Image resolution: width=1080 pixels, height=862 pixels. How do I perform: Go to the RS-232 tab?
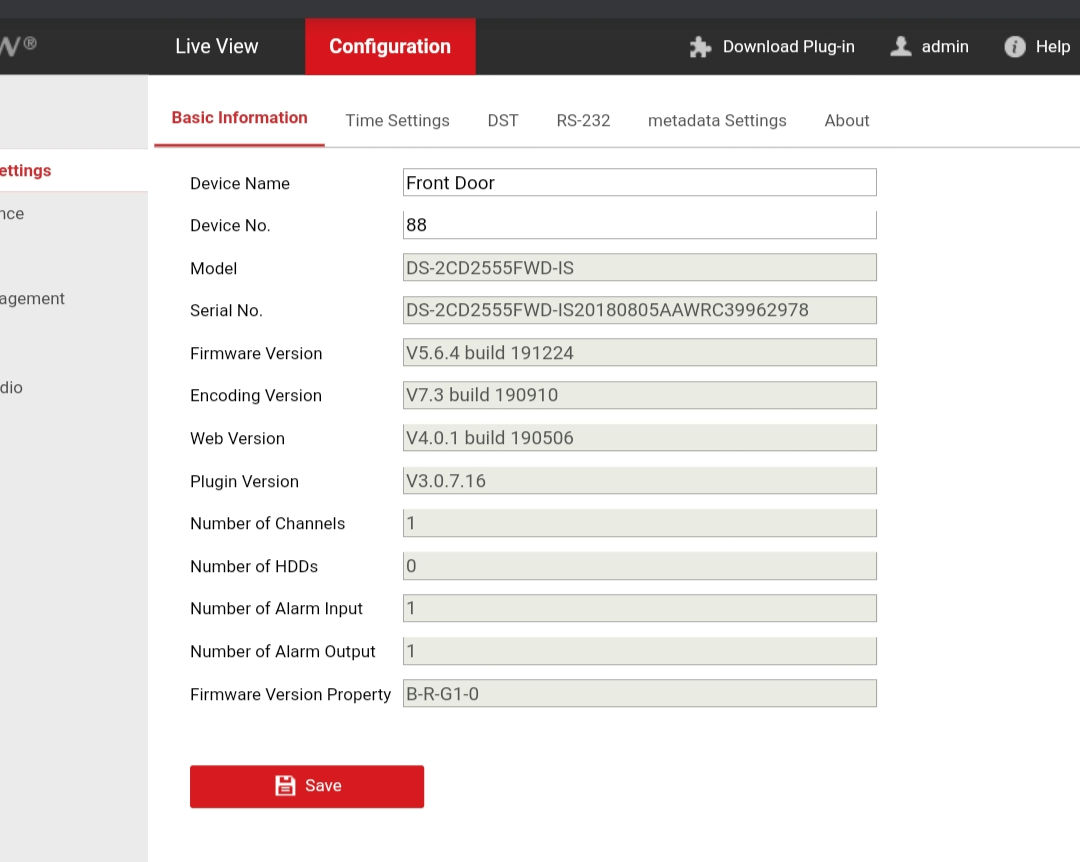coord(583,120)
